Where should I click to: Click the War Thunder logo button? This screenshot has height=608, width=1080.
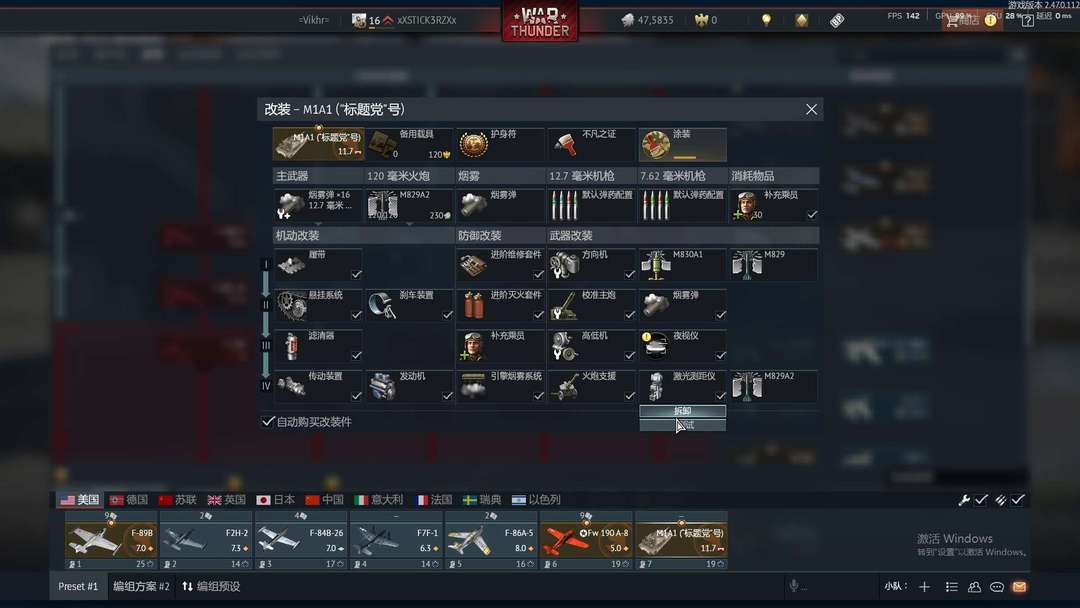(x=540, y=21)
